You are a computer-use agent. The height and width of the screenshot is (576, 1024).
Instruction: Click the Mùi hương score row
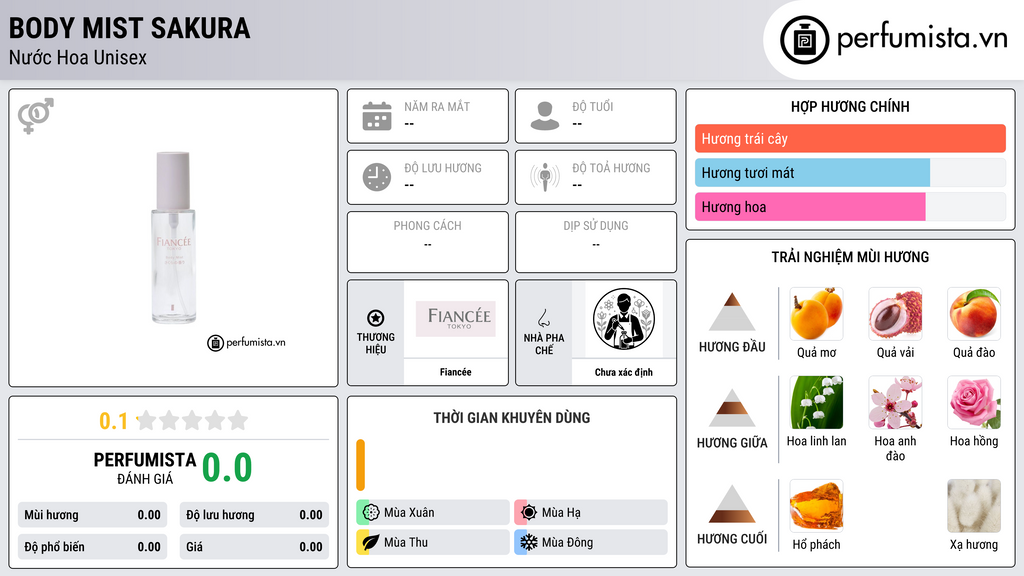click(x=92, y=515)
